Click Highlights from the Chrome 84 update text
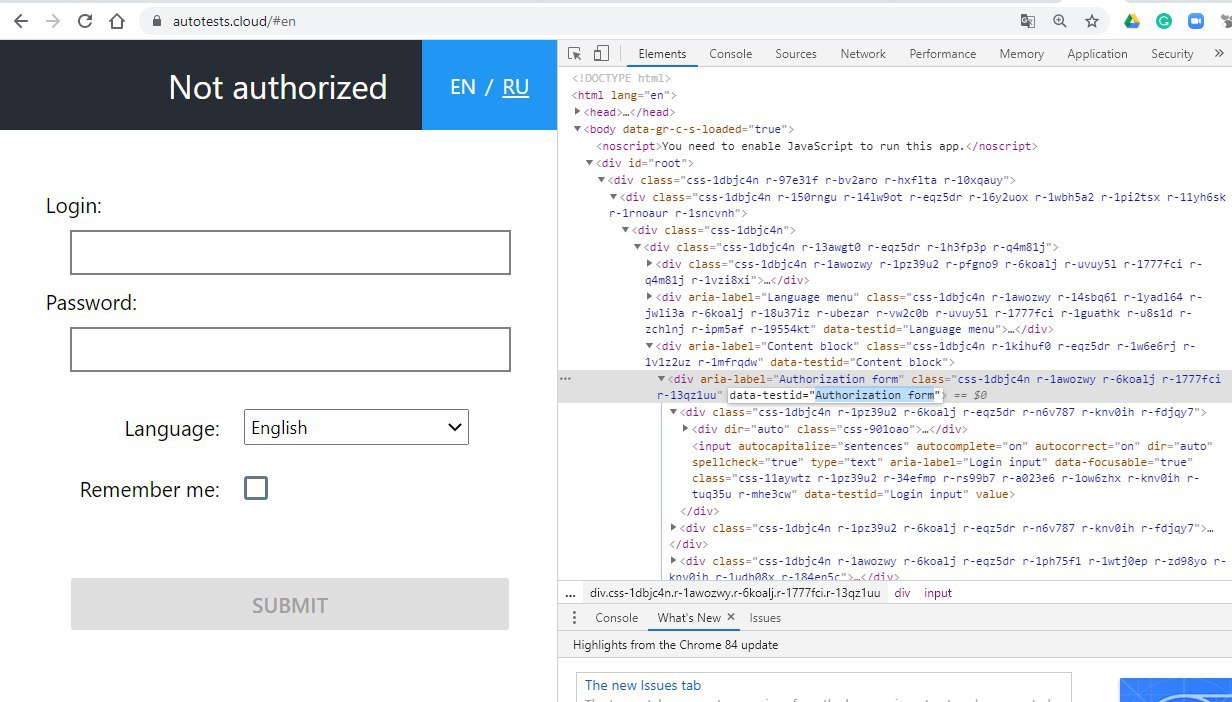 tap(676, 645)
